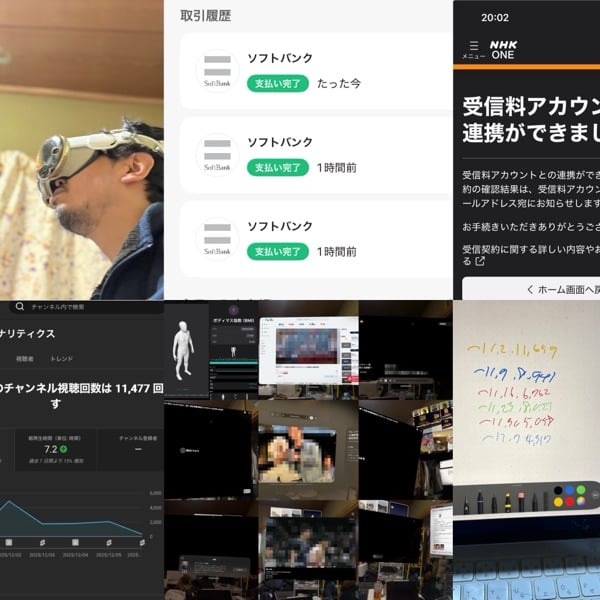The height and width of the screenshot is (600, 600).
Task: Switch to the 視聴者 analytics tab
Action: [x=24, y=357]
